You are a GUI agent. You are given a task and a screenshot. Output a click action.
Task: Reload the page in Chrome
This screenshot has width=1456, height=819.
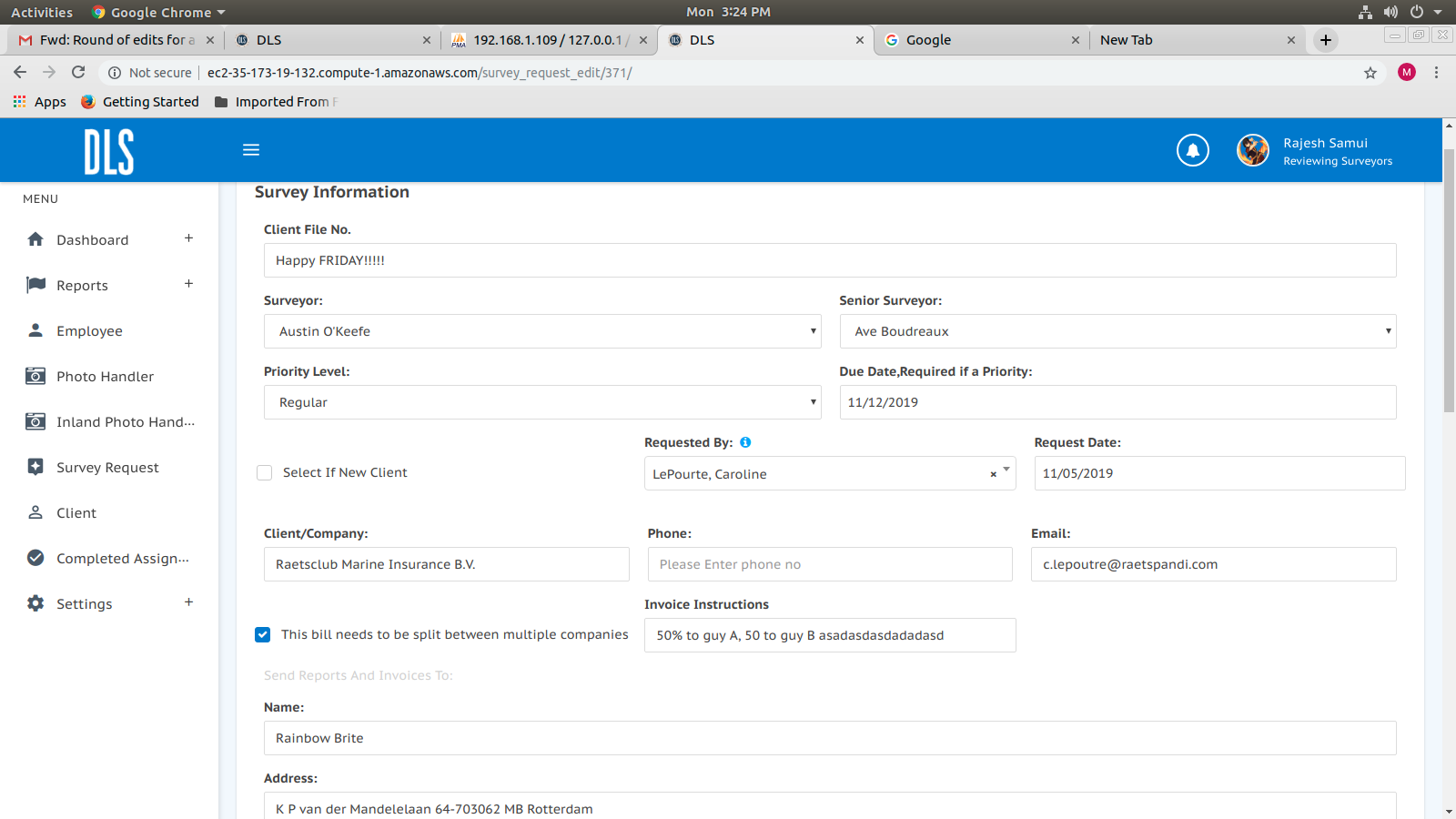click(x=78, y=73)
